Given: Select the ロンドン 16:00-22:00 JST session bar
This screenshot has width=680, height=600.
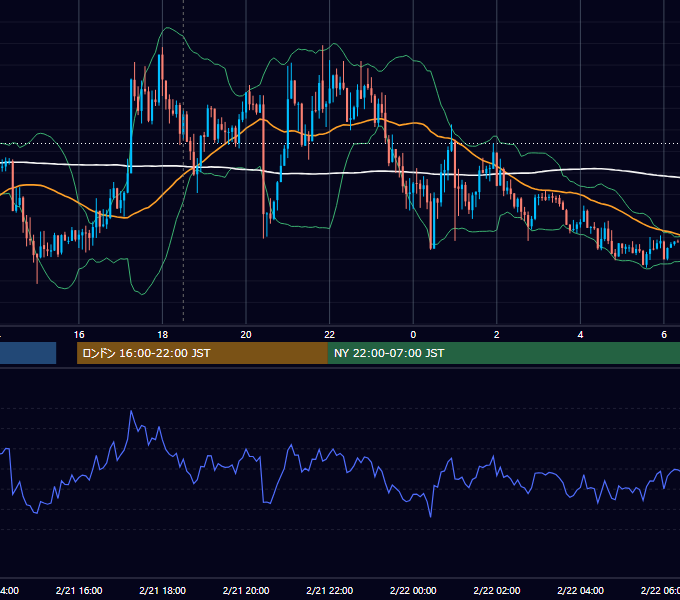Looking at the screenshot, I should coord(202,353).
